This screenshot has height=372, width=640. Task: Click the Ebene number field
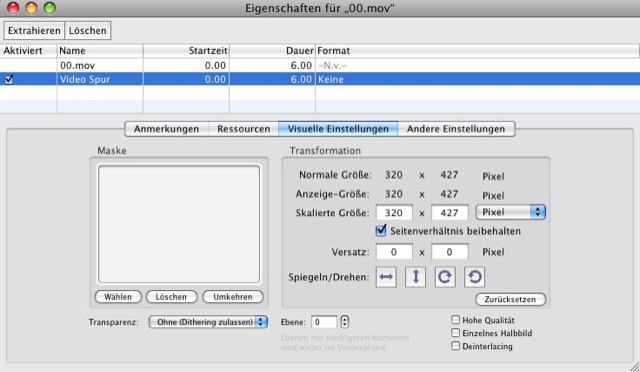click(324, 322)
